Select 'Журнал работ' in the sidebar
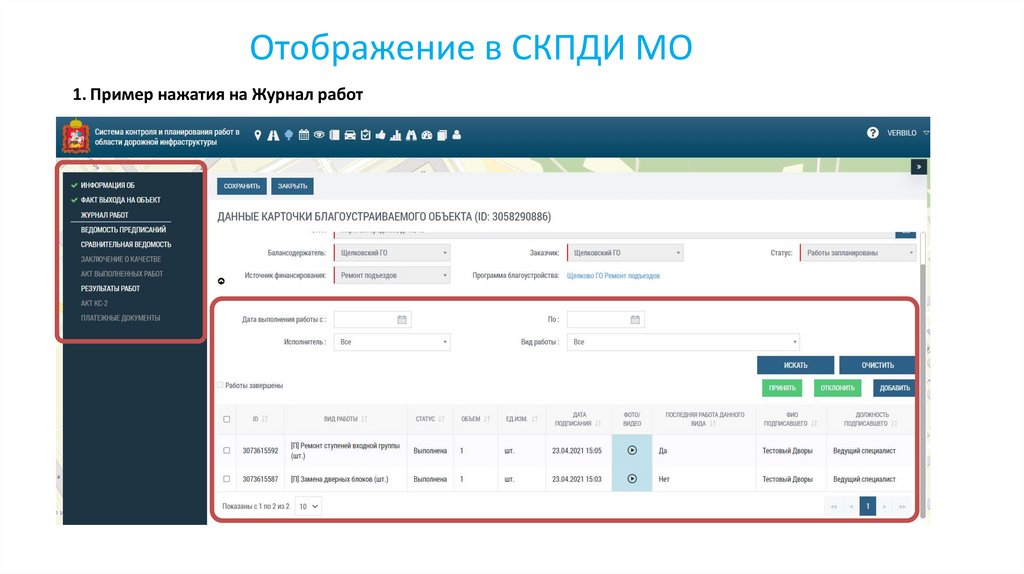 104,215
